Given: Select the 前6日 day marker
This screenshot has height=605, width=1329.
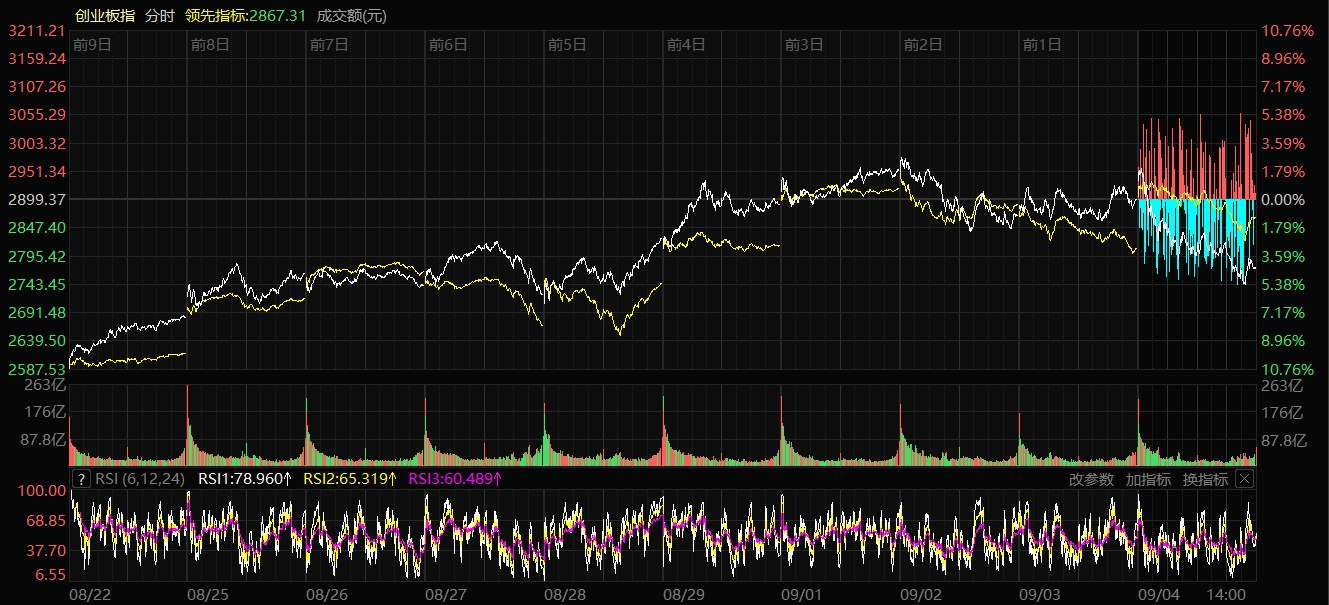Looking at the screenshot, I should coord(448,44).
